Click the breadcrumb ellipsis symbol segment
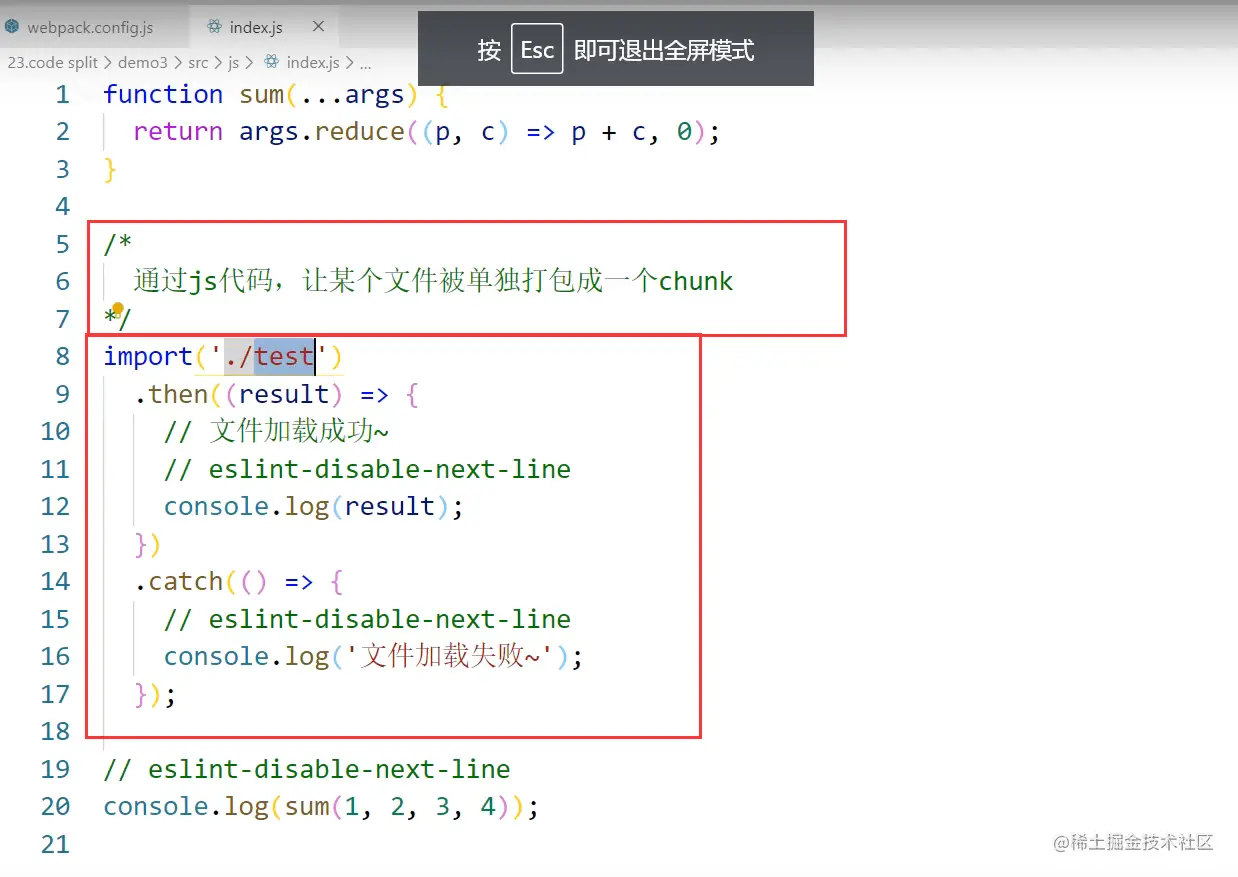The image size is (1238, 877). coord(365,63)
